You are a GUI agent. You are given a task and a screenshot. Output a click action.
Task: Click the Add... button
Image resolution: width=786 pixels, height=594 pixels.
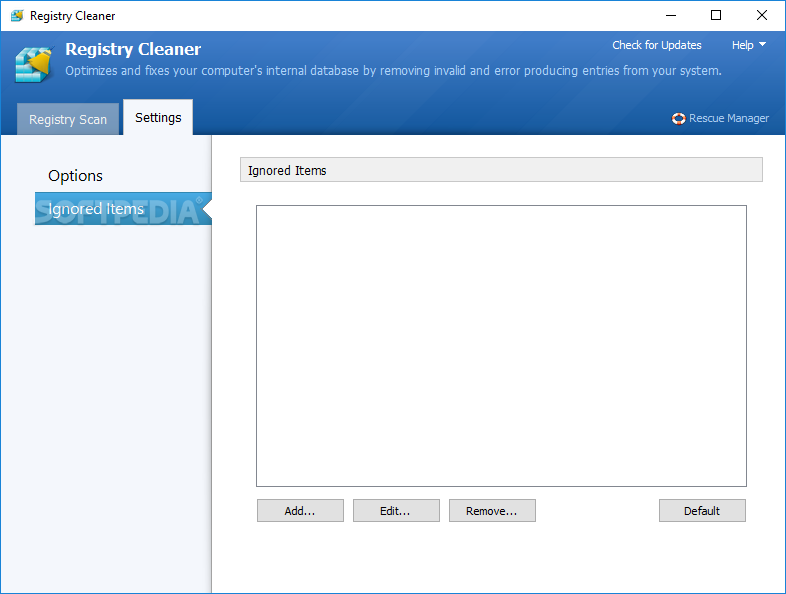pos(300,511)
